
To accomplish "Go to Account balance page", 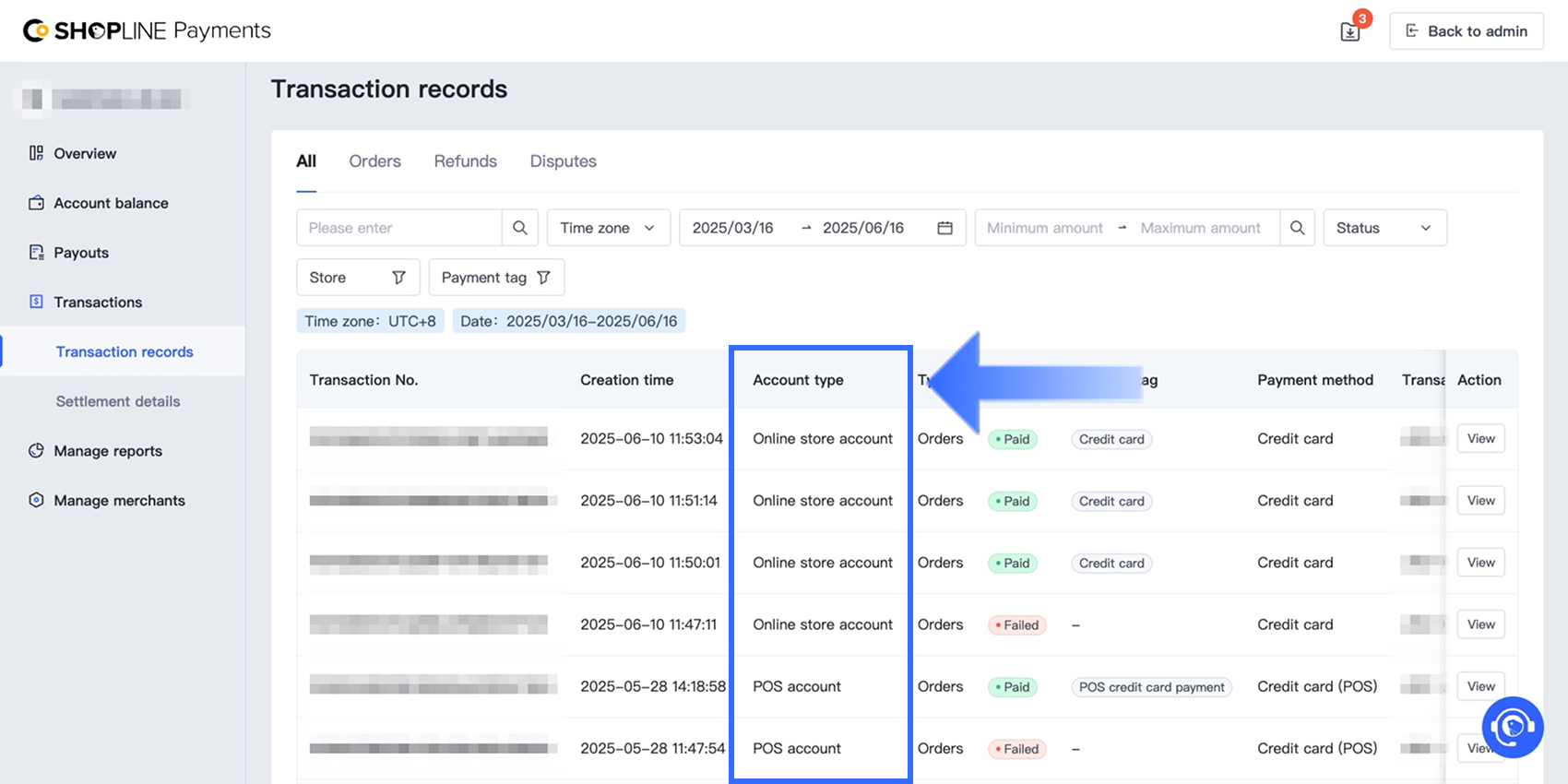I will pos(111,203).
